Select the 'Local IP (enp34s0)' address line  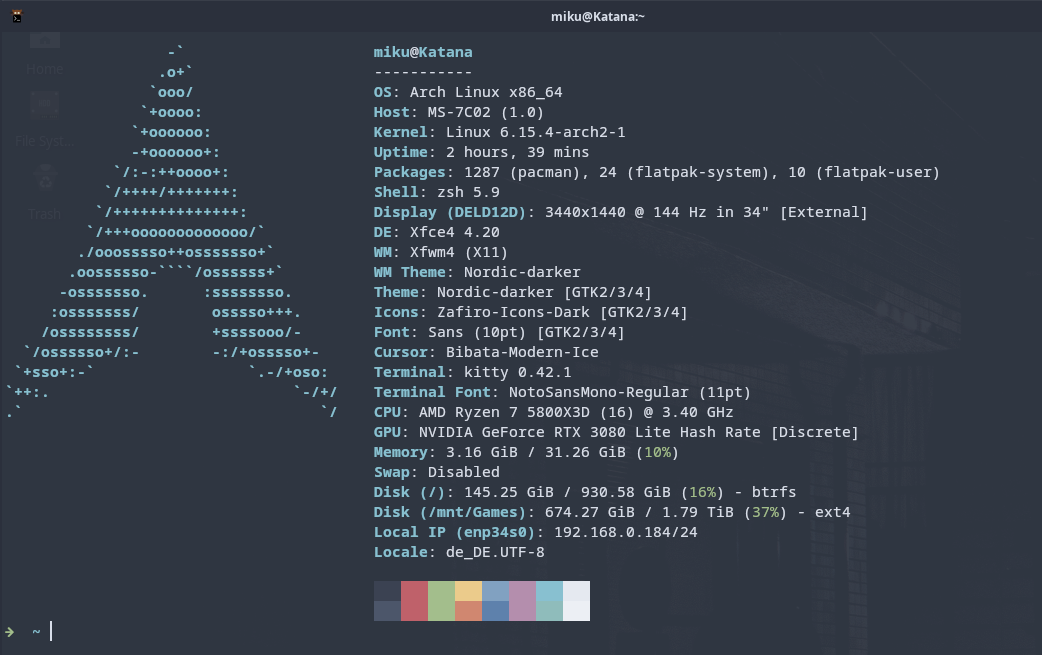[x=536, y=532]
